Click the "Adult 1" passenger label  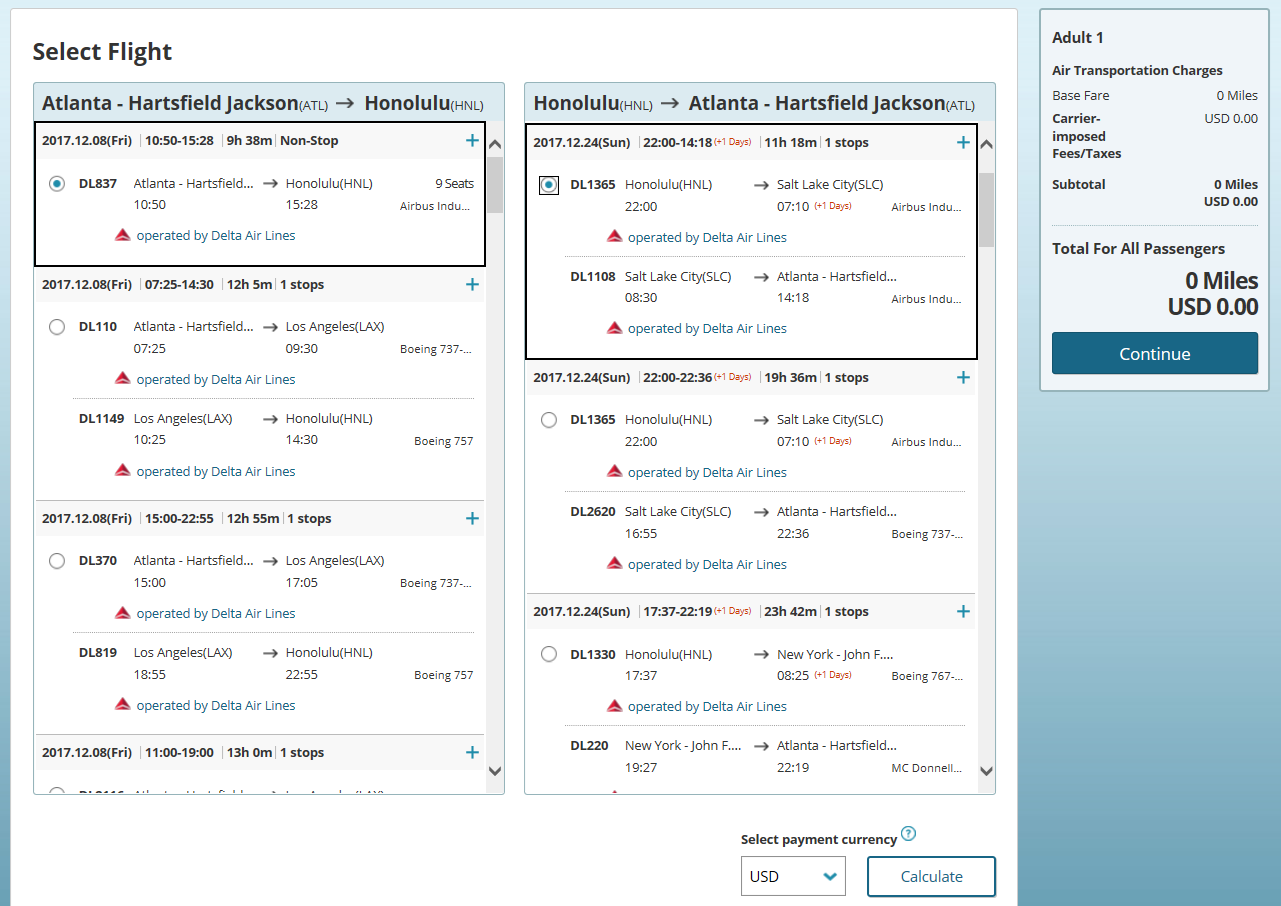[1078, 38]
